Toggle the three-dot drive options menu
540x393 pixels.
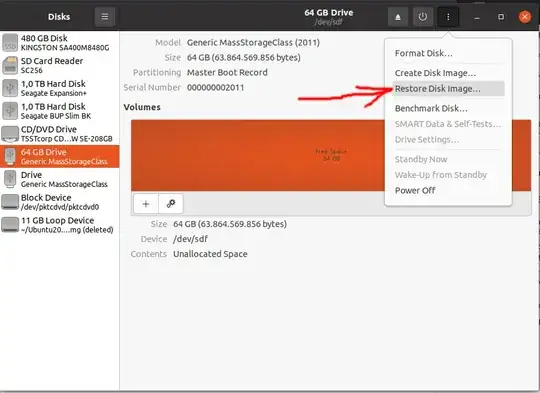coord(448,17)
